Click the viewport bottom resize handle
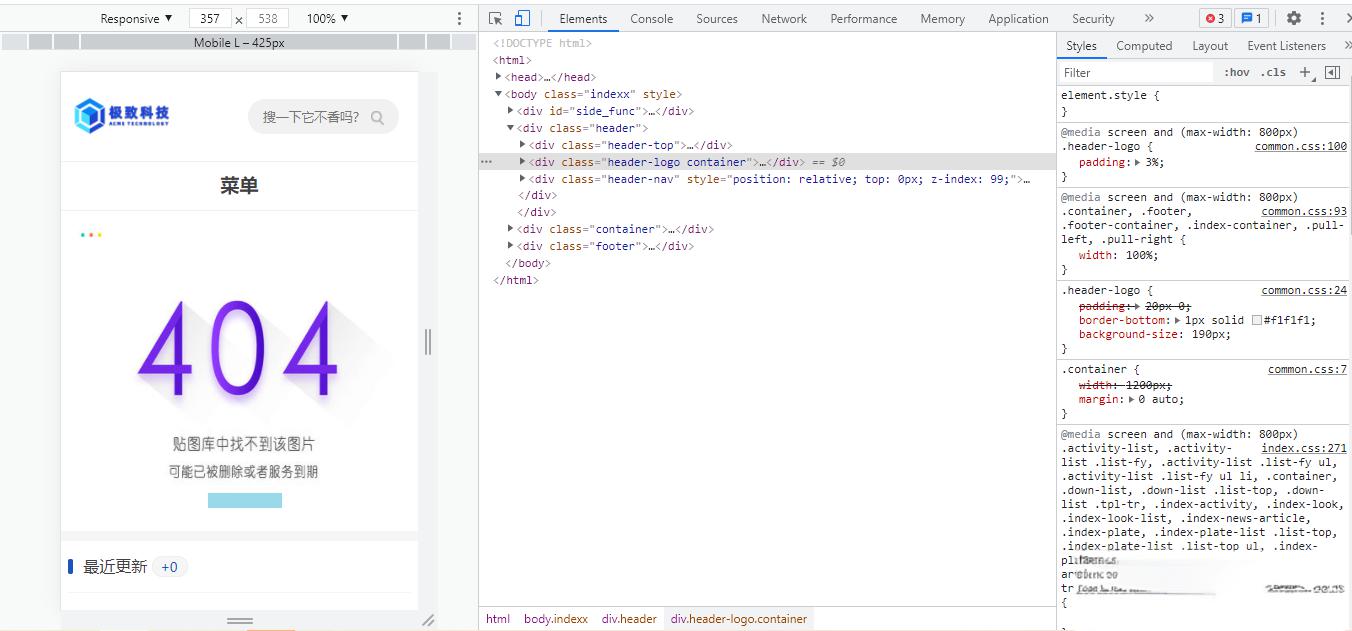Viewport: 1352px width, 631px height. 240,621
